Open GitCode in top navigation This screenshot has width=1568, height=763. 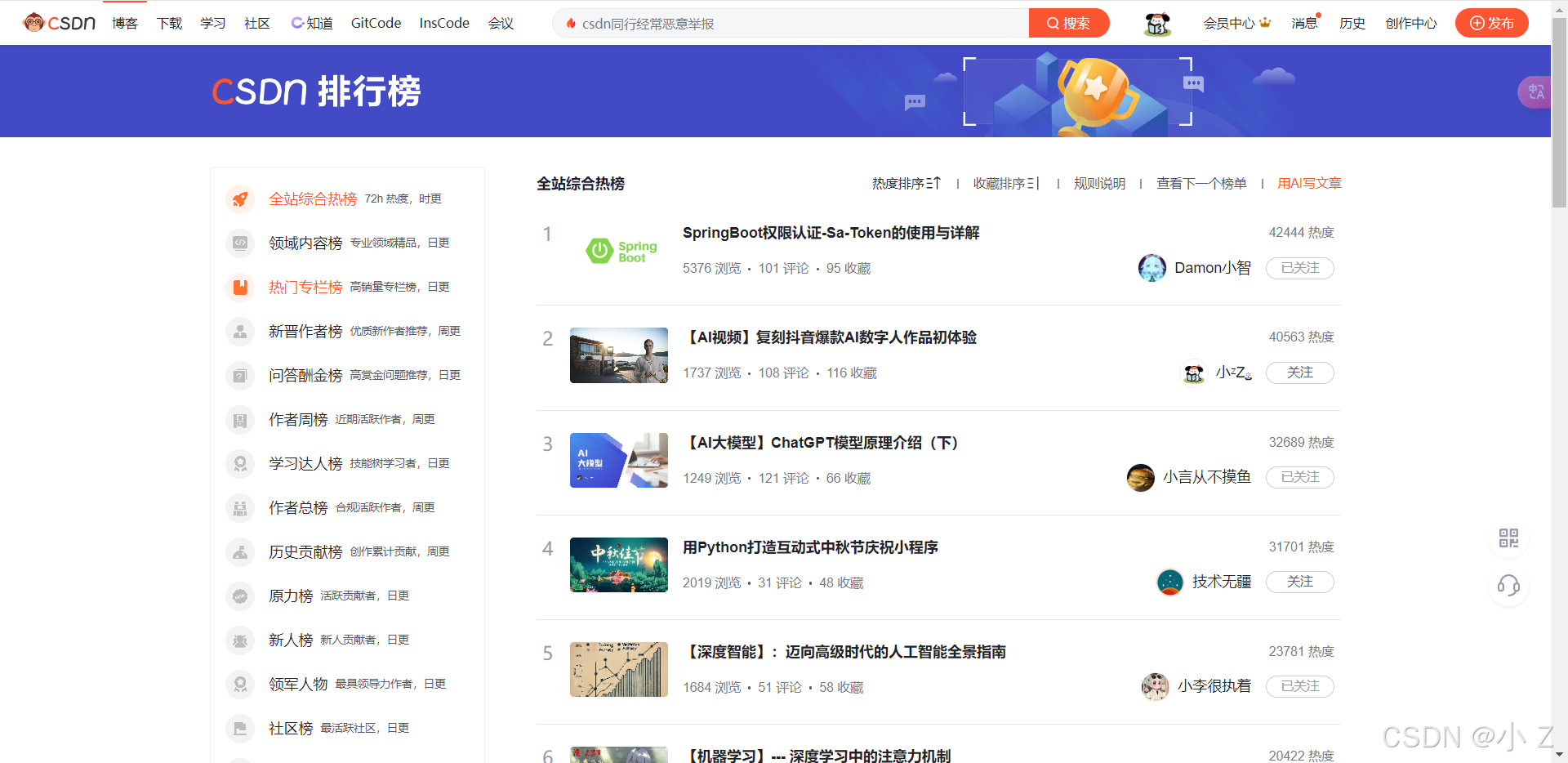(376, 23)
